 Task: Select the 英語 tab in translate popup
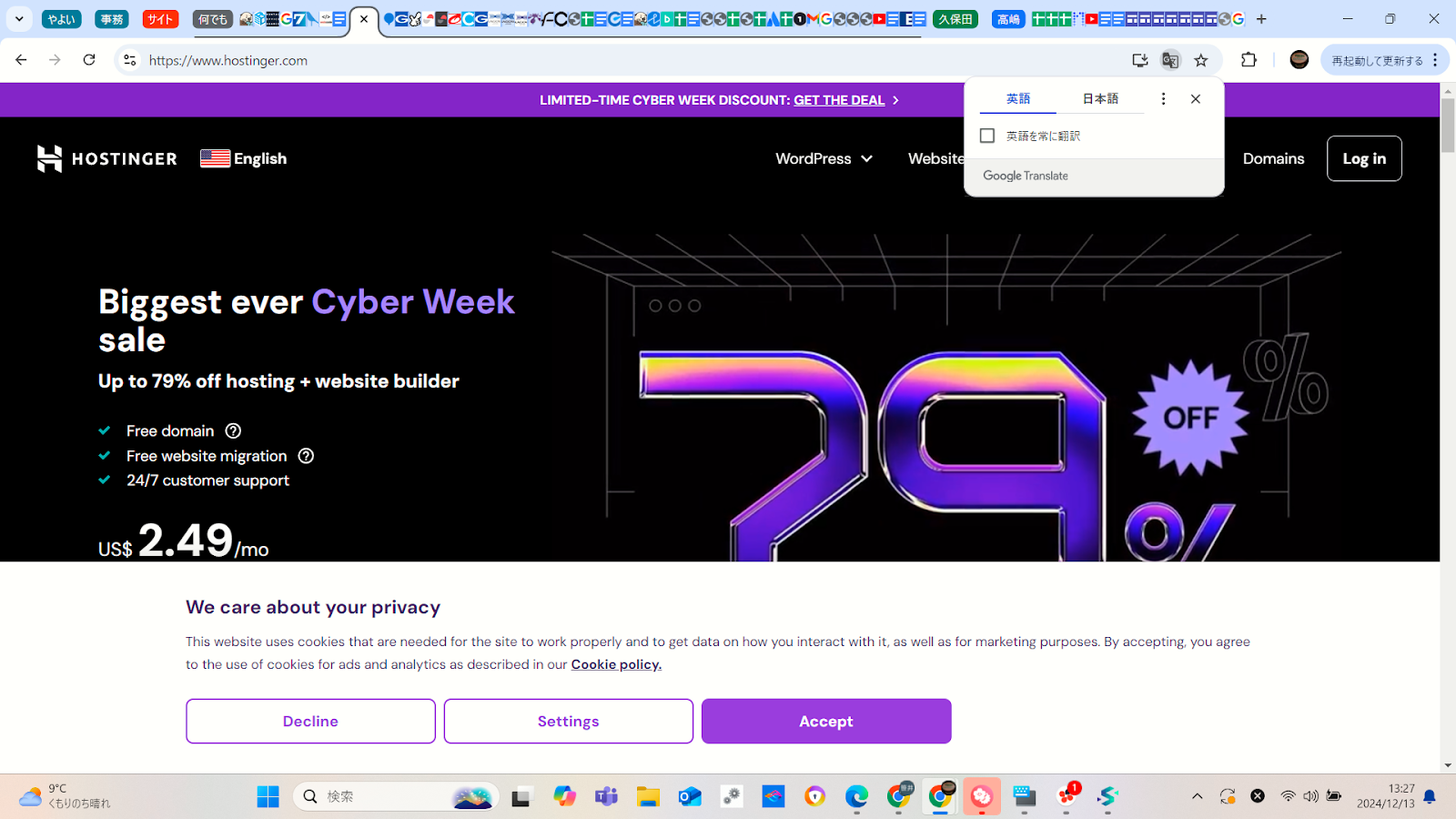(1018, 98)
